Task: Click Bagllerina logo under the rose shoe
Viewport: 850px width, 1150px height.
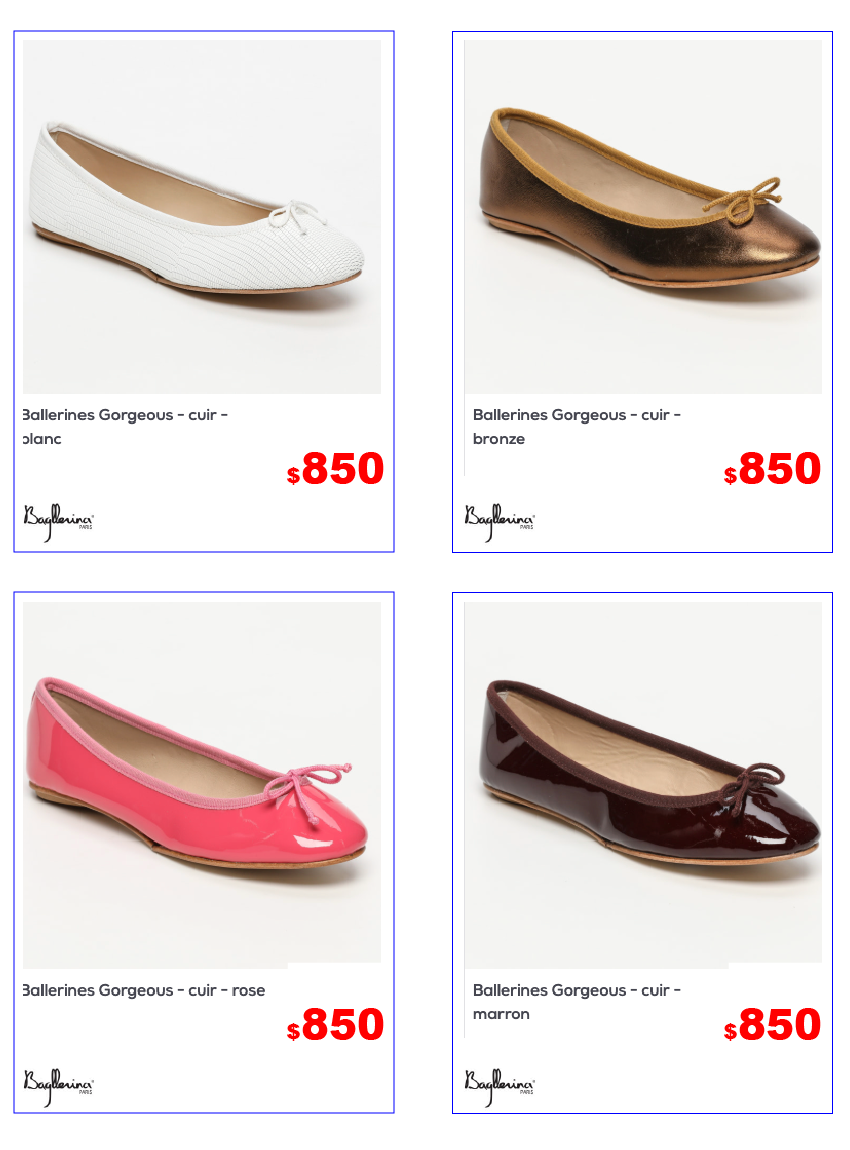Action: point(59,1086)
